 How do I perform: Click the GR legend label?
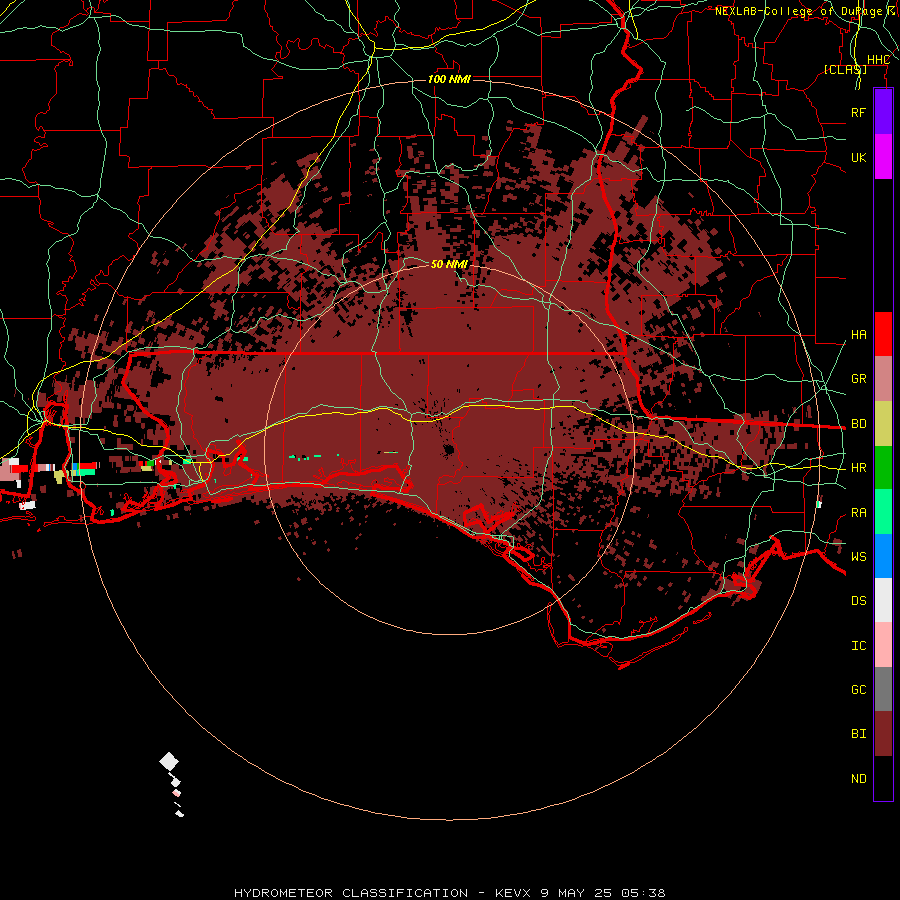tap(858, 379)
